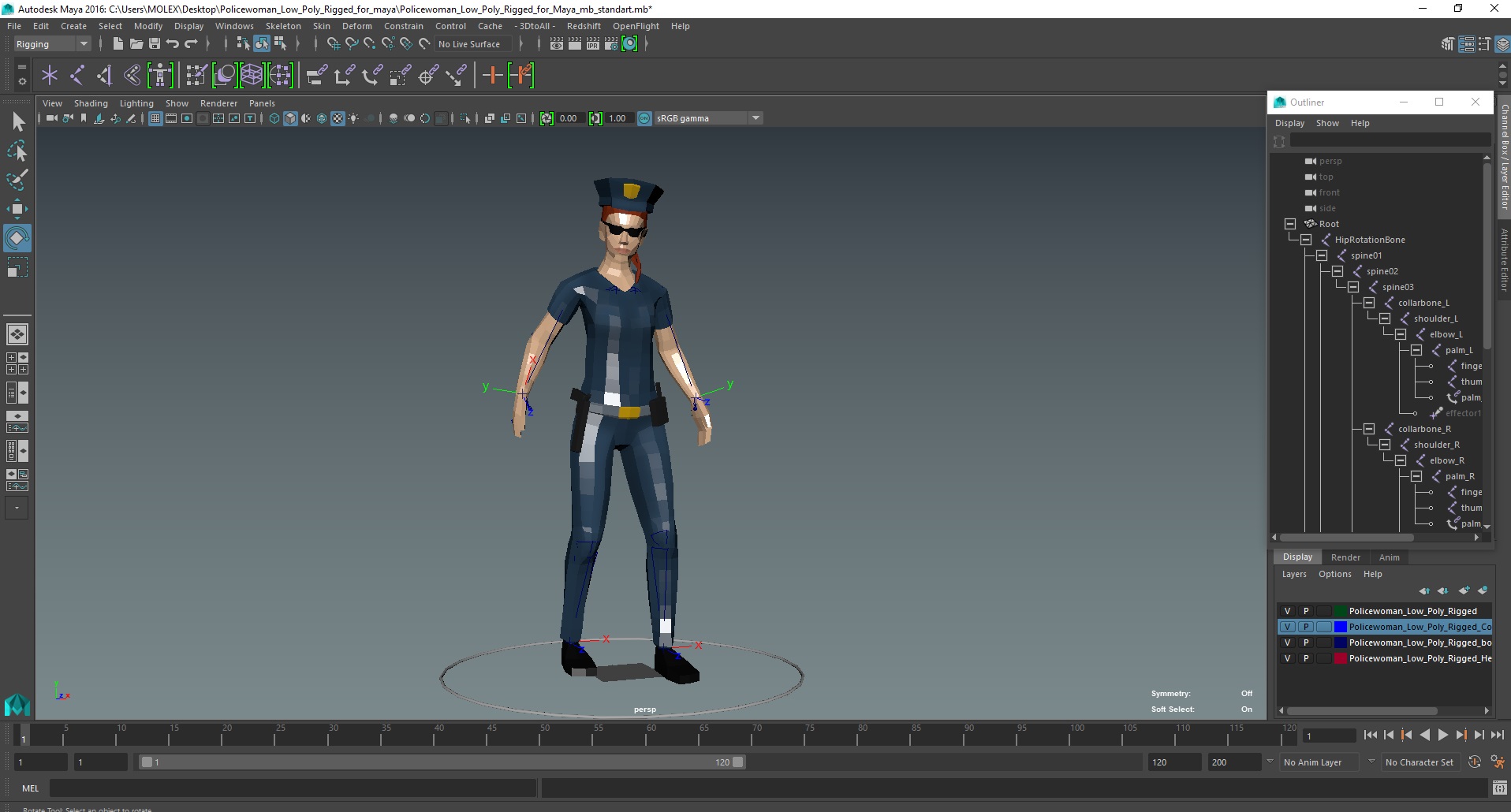
Task: Click the Create Joints shelf icon
Action: click(77, 76)
